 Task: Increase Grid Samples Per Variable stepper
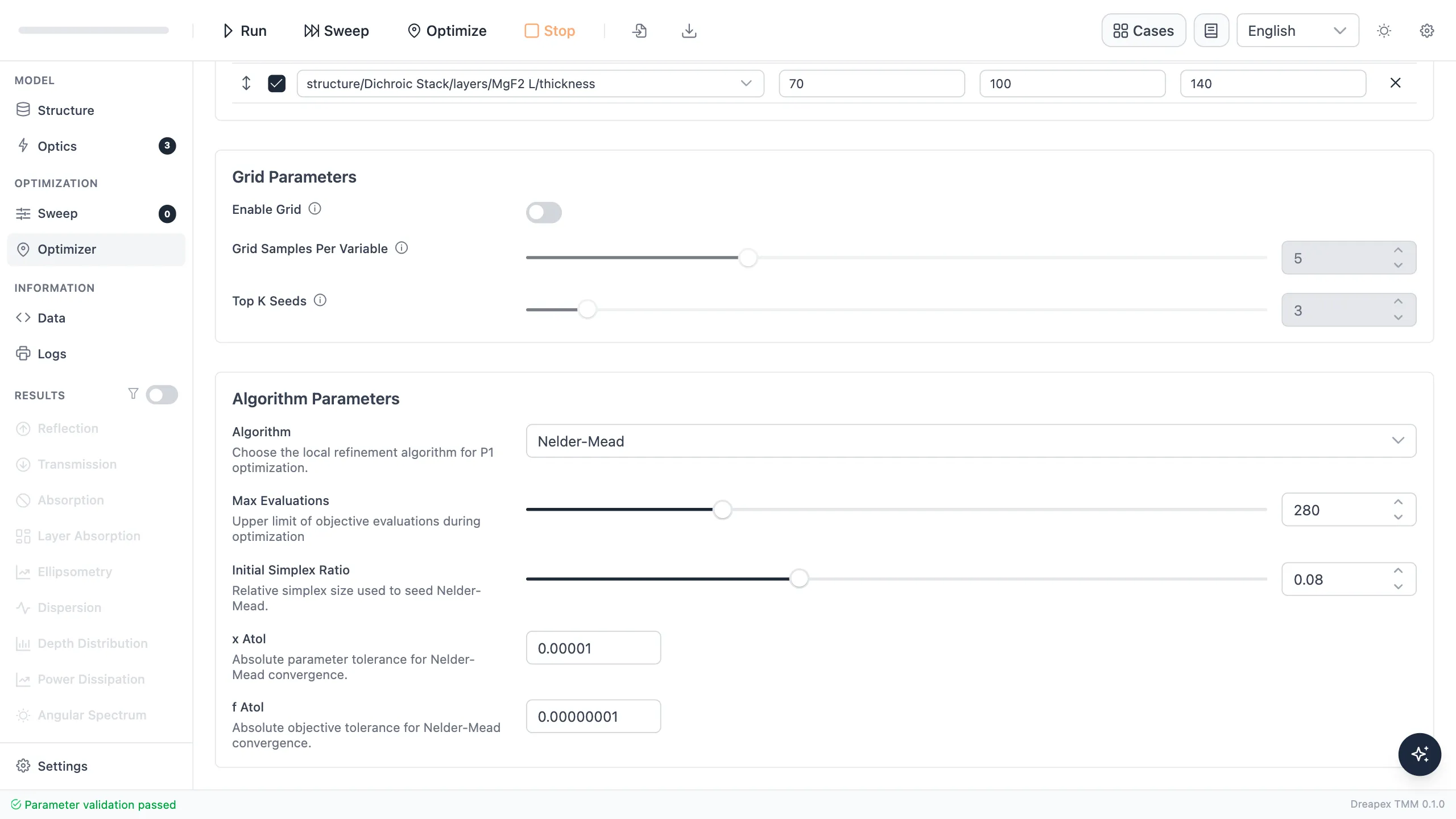pyautogui.click(x=1398, y=250)
